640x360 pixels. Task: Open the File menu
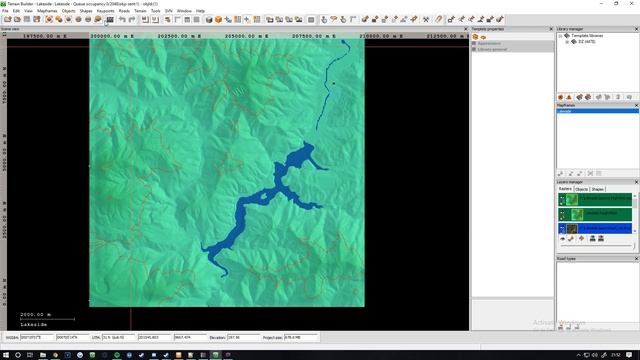click(x=5, y=11)
